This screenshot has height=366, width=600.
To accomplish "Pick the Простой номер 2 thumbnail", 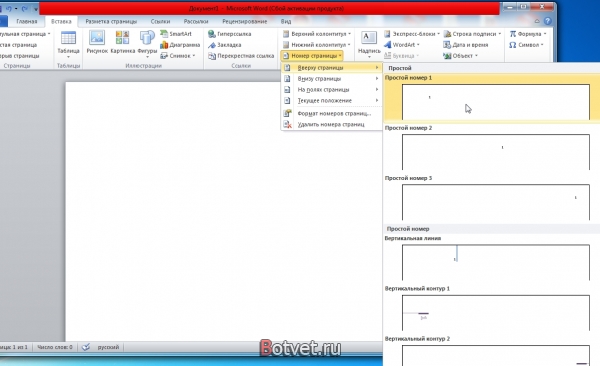I will coord(496,152).
